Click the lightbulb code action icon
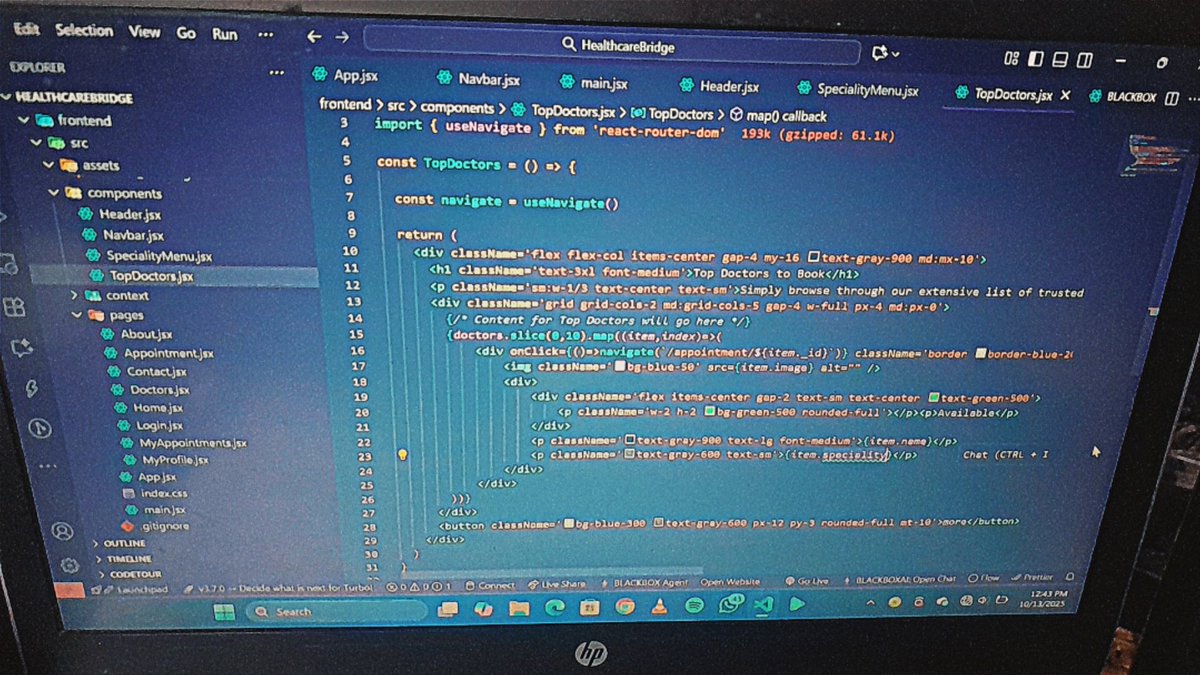The width and height of the screenshot is (1200, 675). [403, 455]
